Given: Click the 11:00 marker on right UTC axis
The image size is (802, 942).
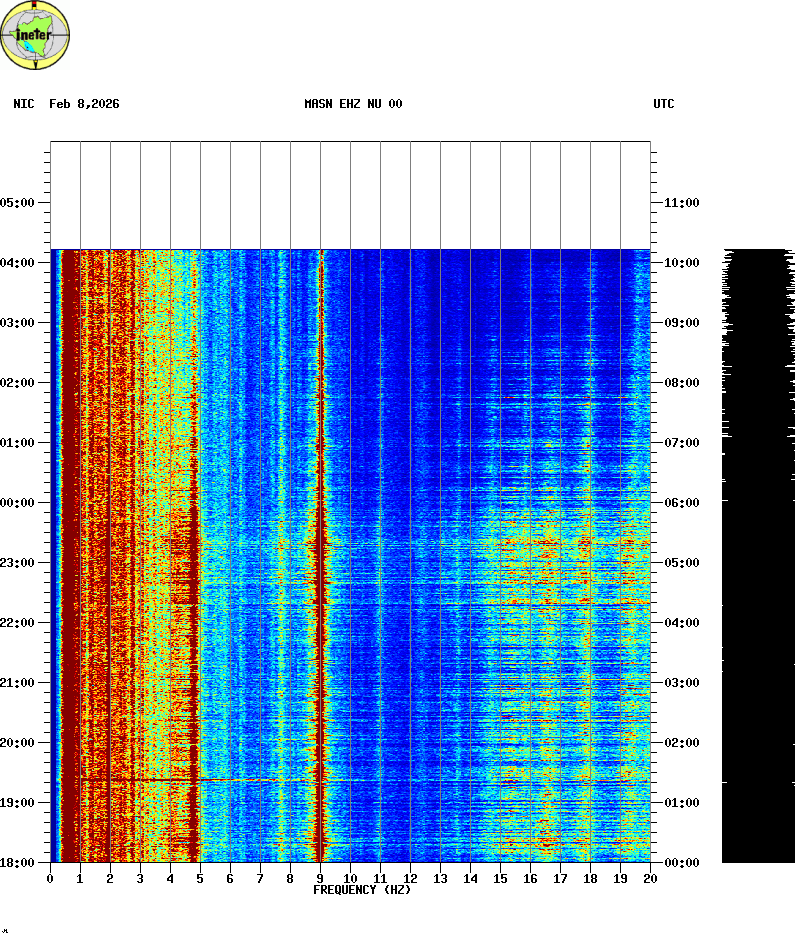Looking at the screenshot, I should 682,202.
